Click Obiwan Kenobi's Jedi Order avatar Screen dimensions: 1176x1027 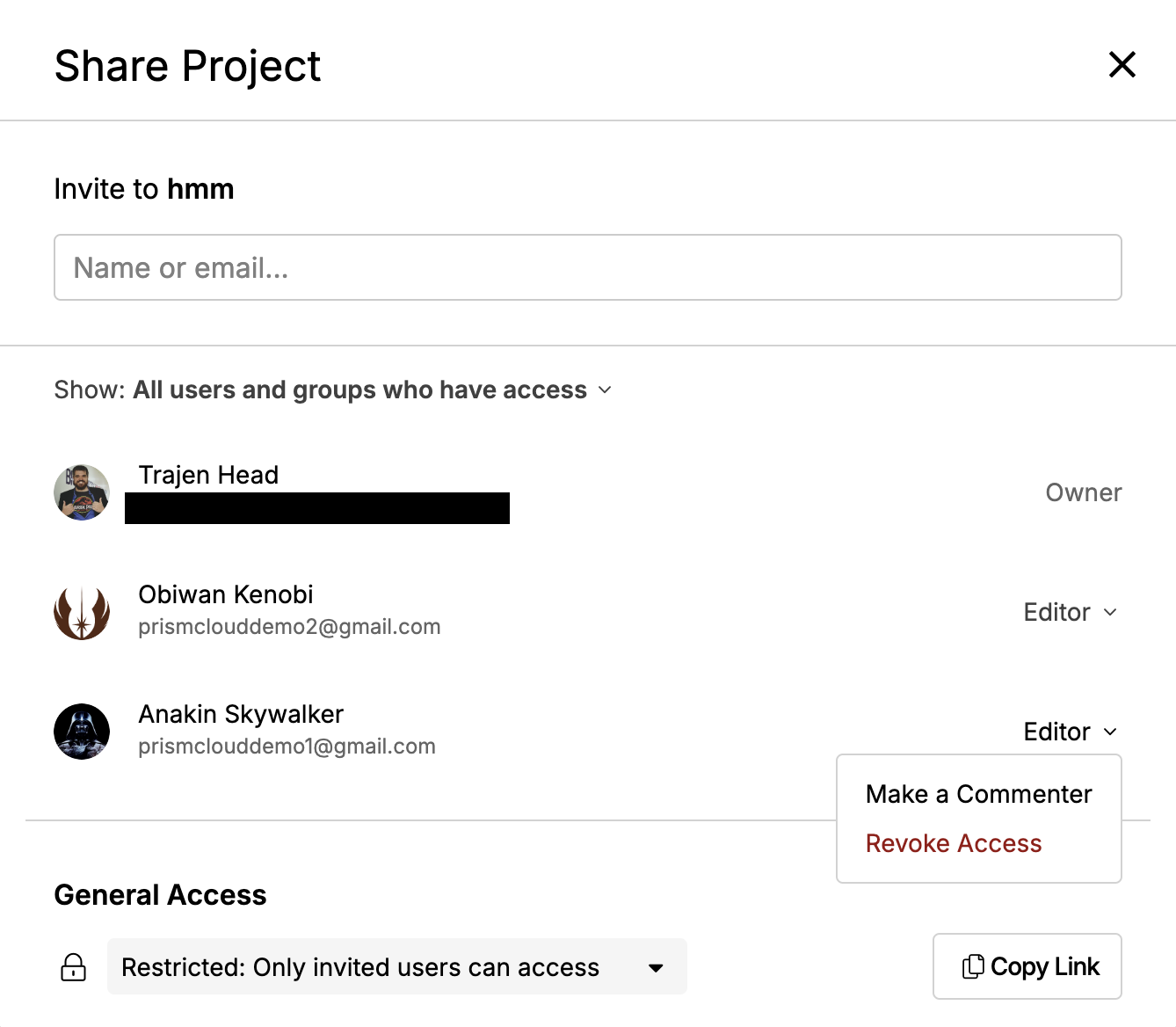coord(82,612)
